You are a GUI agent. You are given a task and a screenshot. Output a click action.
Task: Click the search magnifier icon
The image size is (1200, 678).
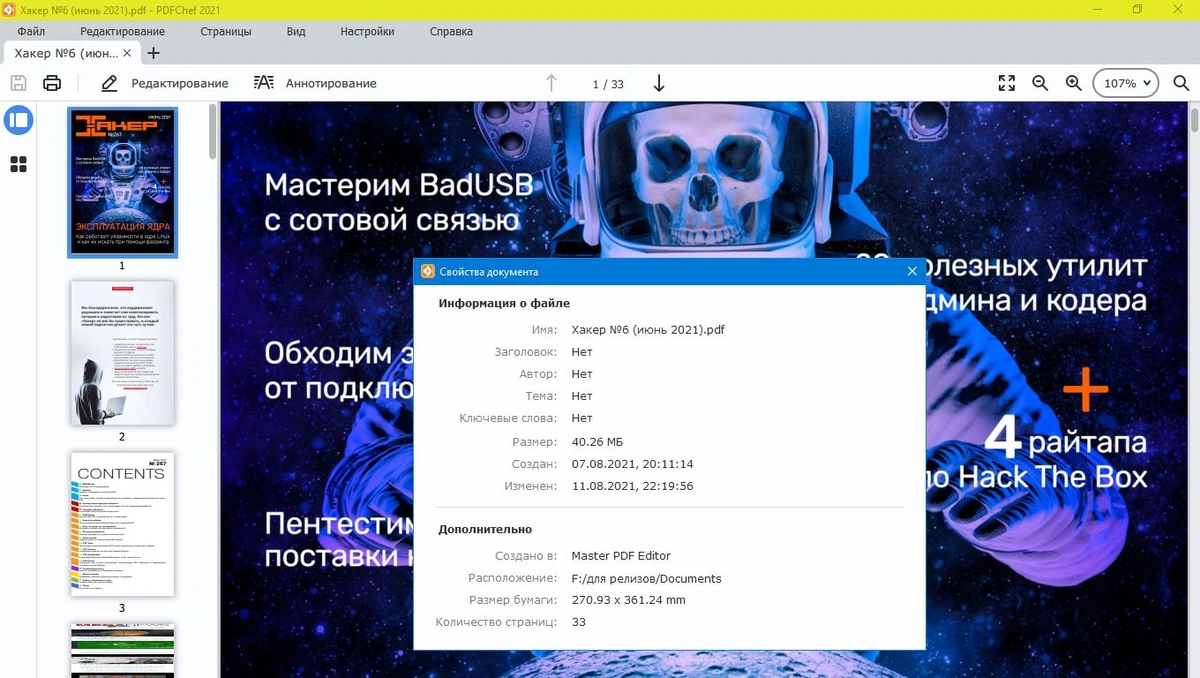1181,83
